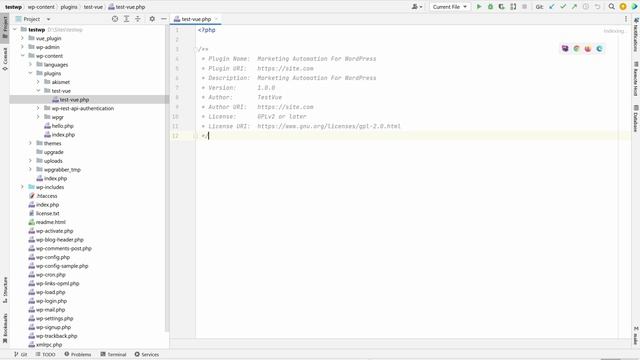640x360 pixels.
Task: Expand the akismet folder
Action: point(38,82)
